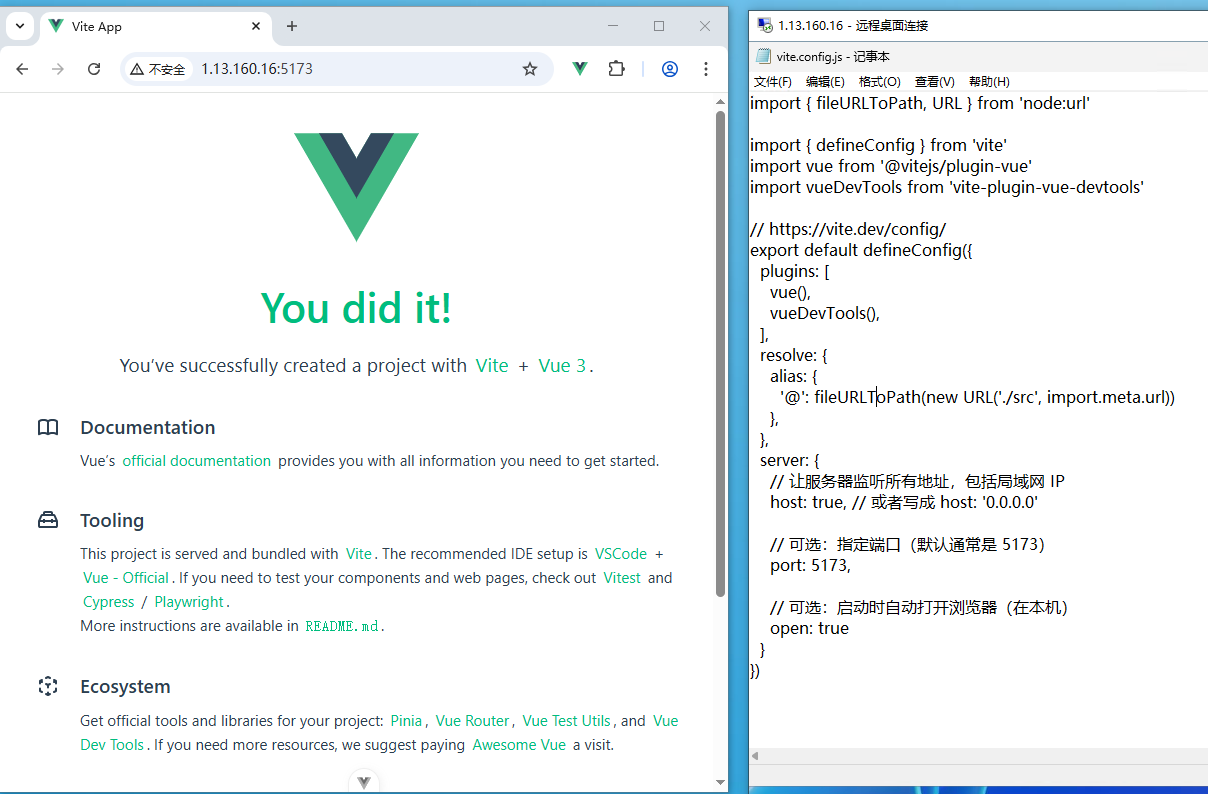This screenshot has width=1208, height=794.
Task: Click the Tooling toolbox icon
Action: (48, 520)
